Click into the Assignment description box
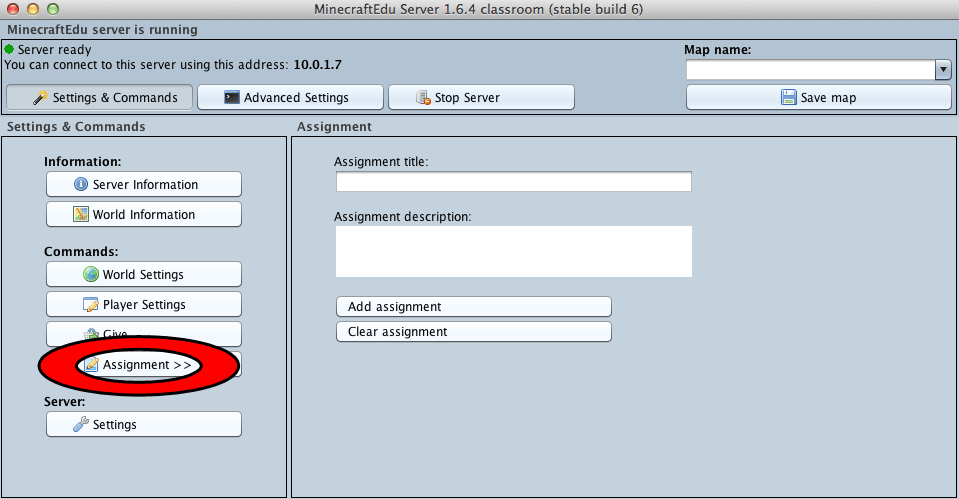This screenshot has height=499, width=959. coord(514,251)
